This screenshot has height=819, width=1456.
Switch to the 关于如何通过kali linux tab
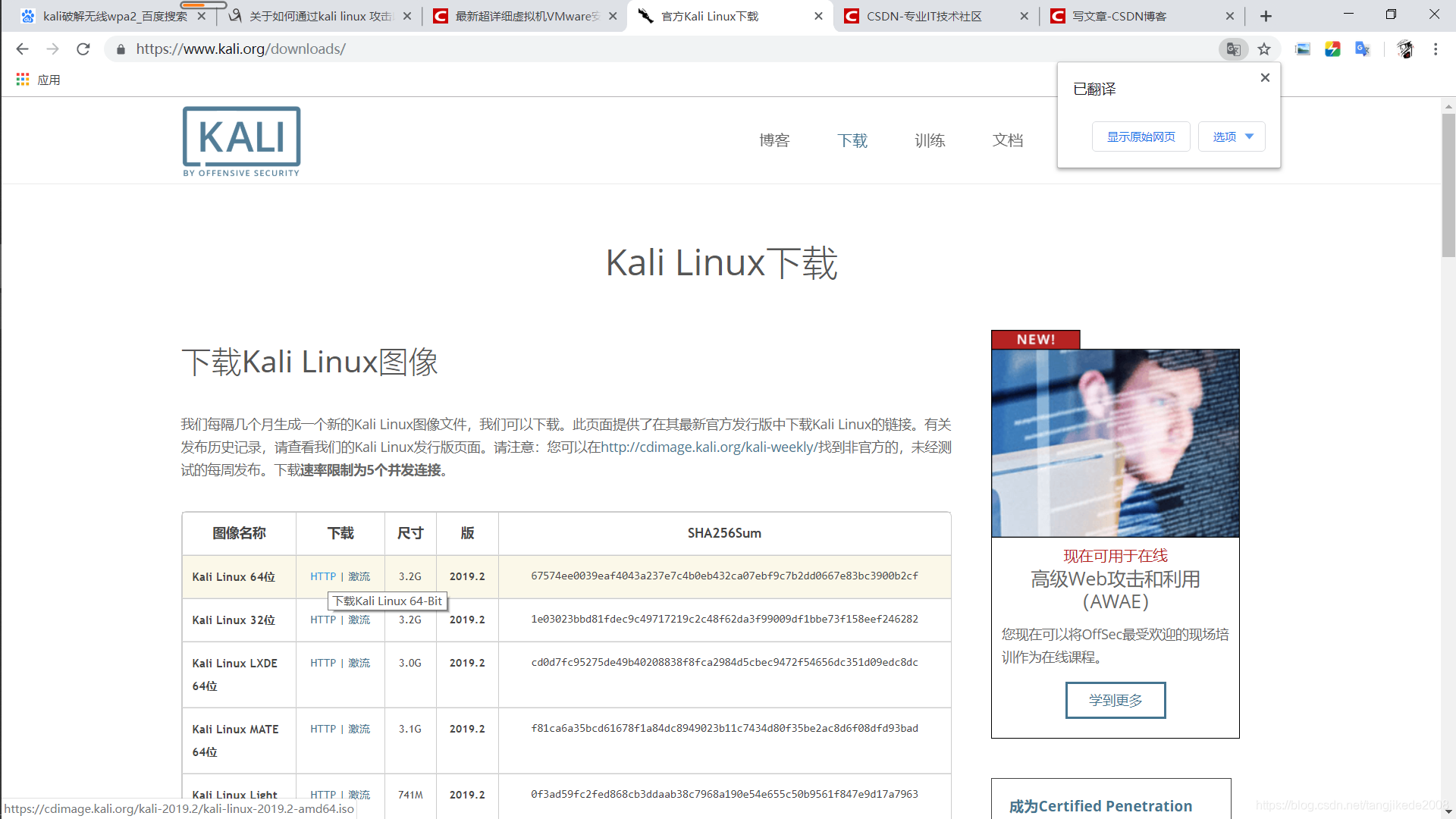pyautogui.click(x=318, y=16)
